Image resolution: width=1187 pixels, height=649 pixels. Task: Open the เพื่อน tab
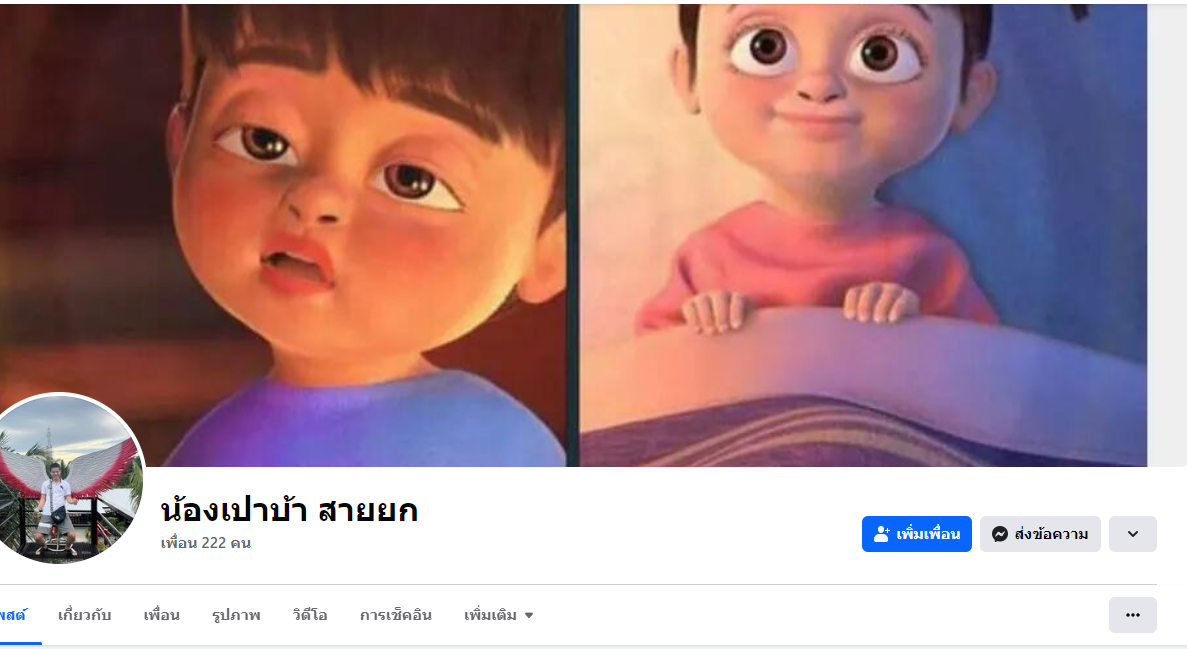161,615
